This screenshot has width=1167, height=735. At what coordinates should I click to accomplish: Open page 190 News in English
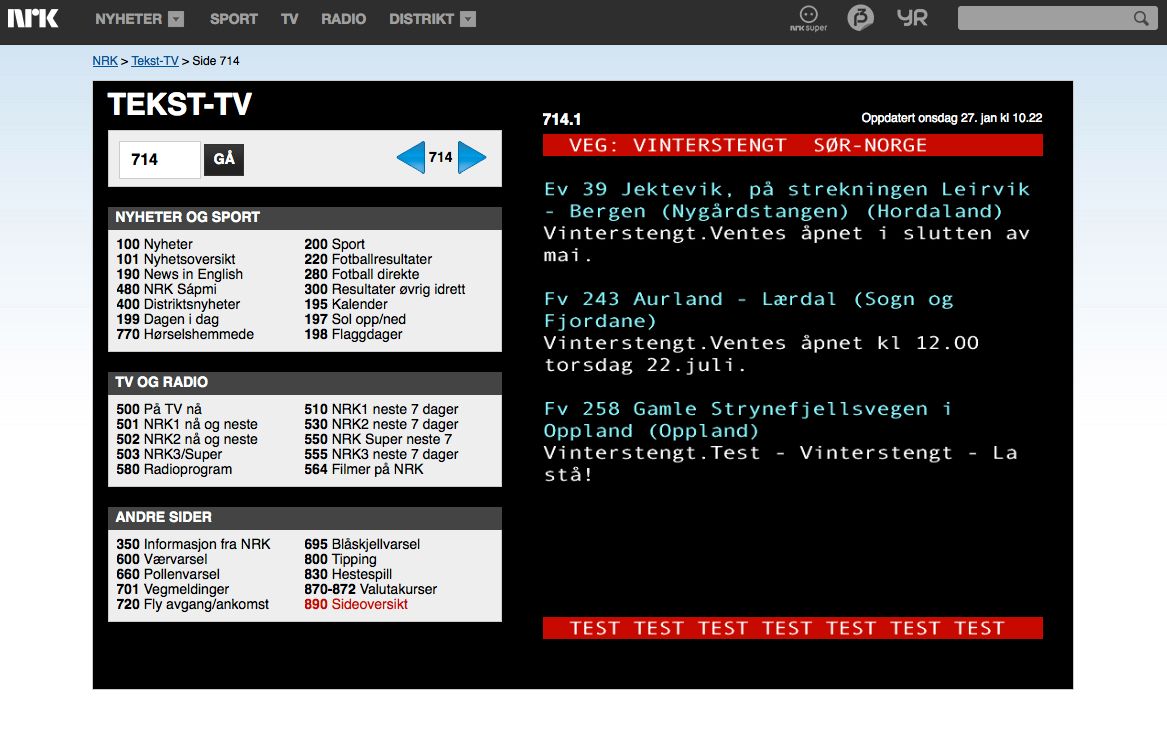pyautogui.click(x=180, y=275)
